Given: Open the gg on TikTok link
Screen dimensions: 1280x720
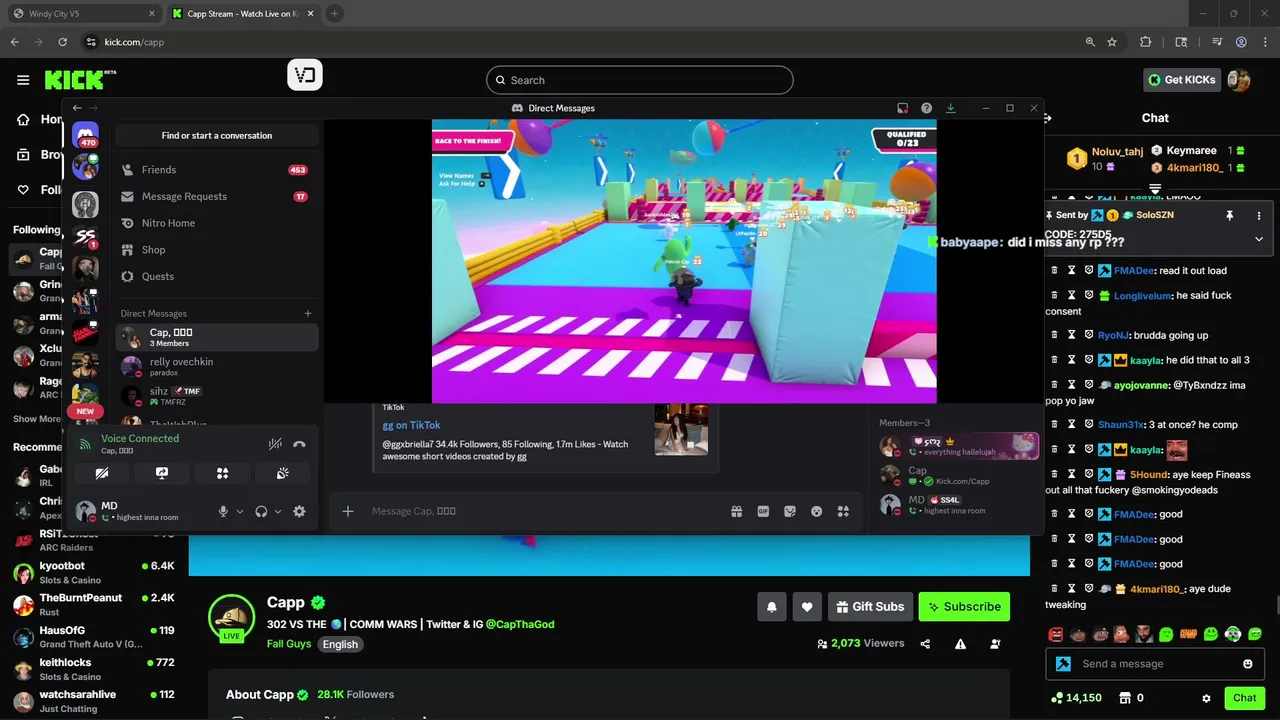Looking at the screenshot, I should tap(411, 425).
